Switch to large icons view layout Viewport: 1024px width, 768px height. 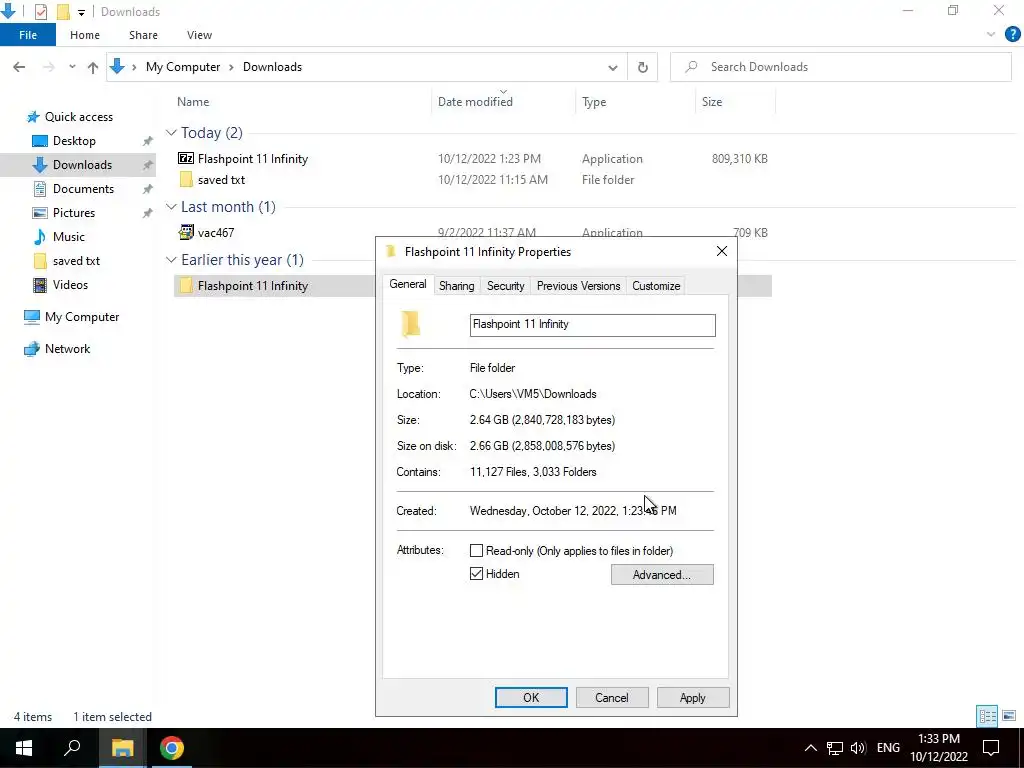click(x=1009, y=716)
